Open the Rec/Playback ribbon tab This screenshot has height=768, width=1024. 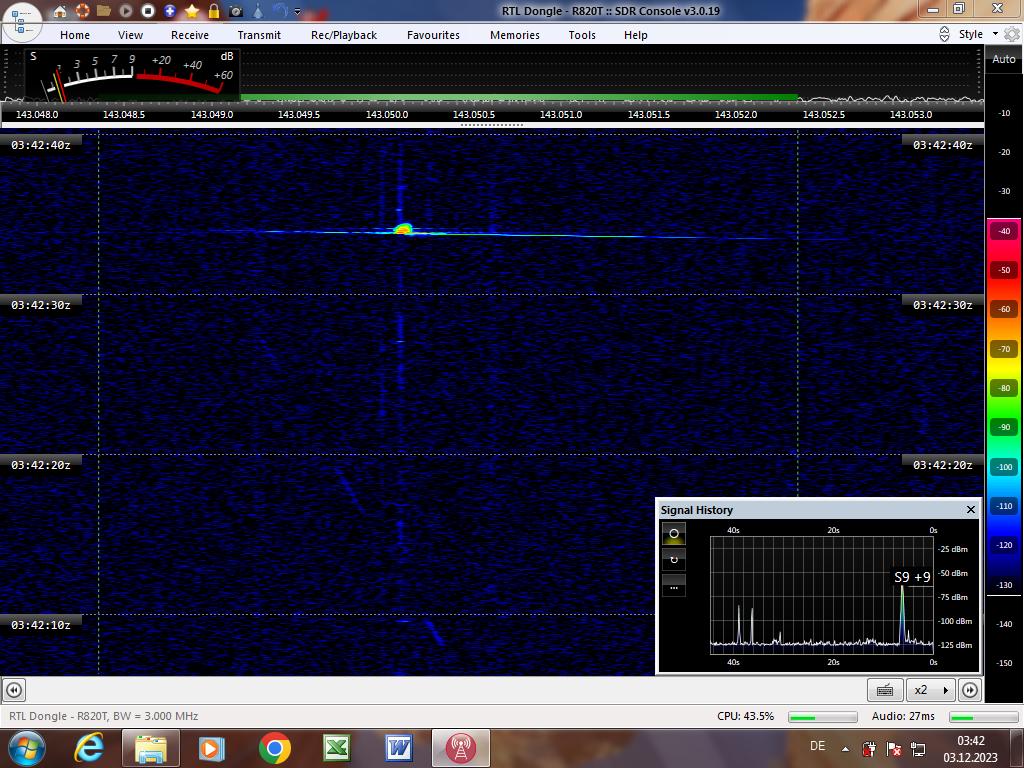[x=344, y=35]
